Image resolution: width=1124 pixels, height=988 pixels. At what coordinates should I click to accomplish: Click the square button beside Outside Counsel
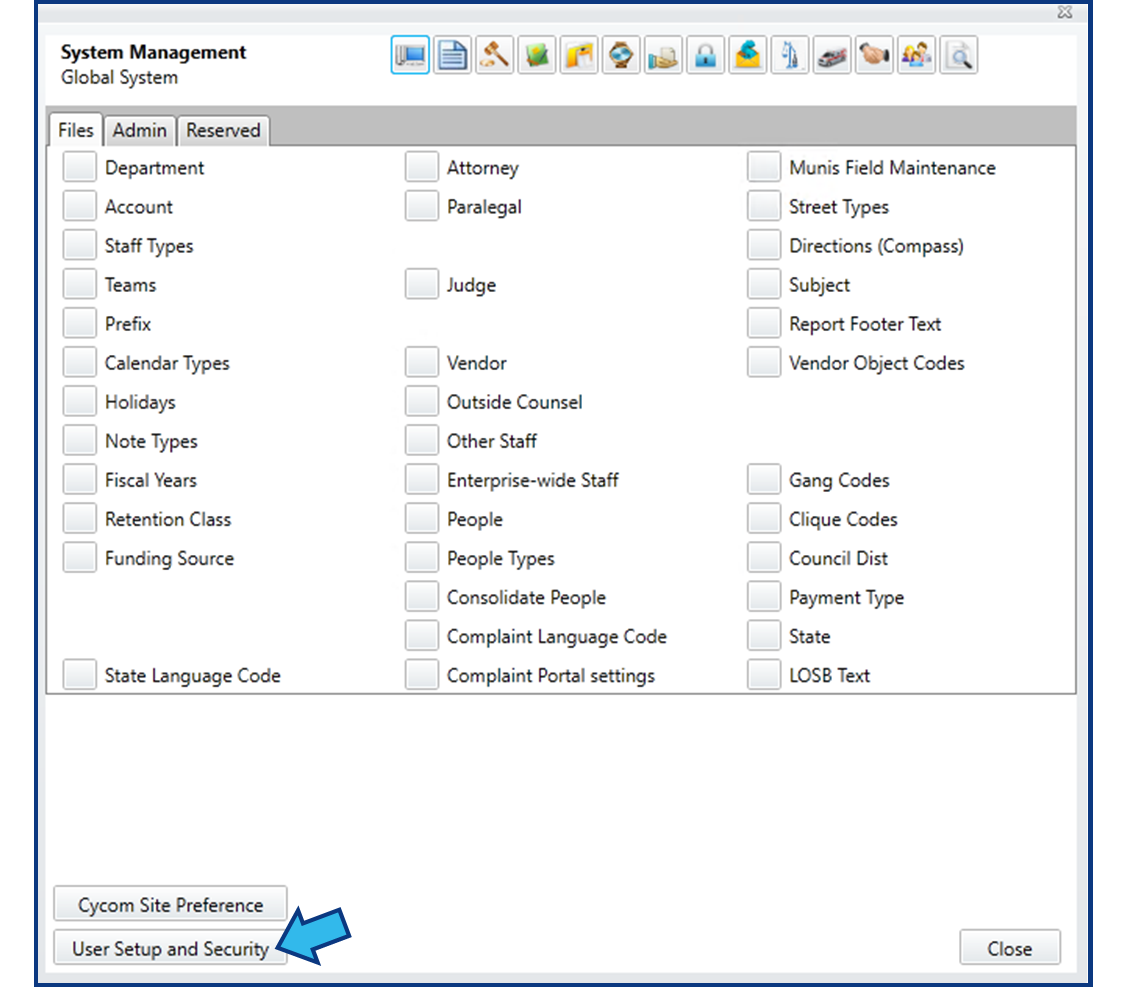coord(422,402)
